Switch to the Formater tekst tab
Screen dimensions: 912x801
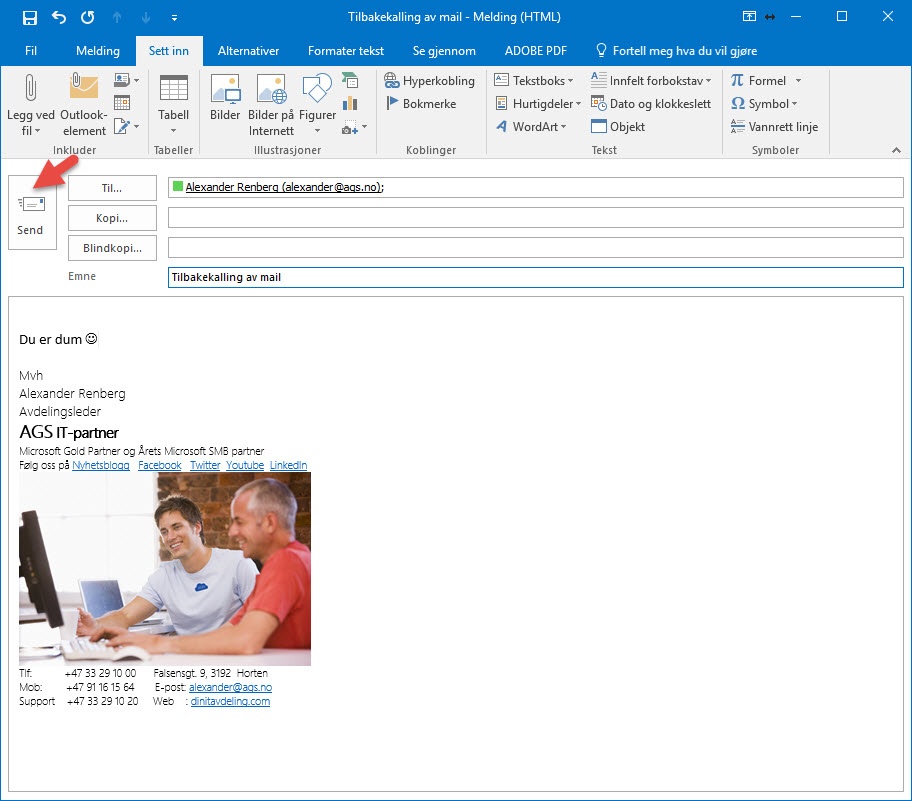click(x=345, y=51)
